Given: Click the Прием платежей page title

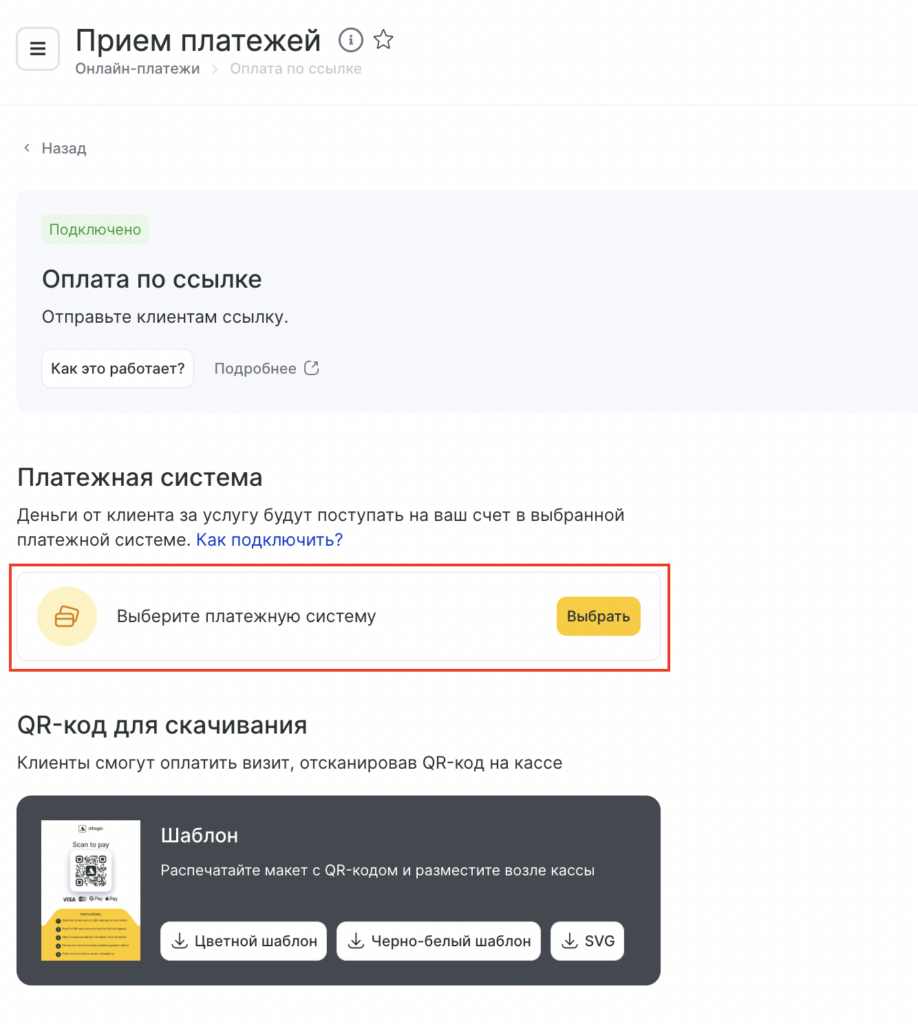Looking at the screenshot, I should (198, 40).
